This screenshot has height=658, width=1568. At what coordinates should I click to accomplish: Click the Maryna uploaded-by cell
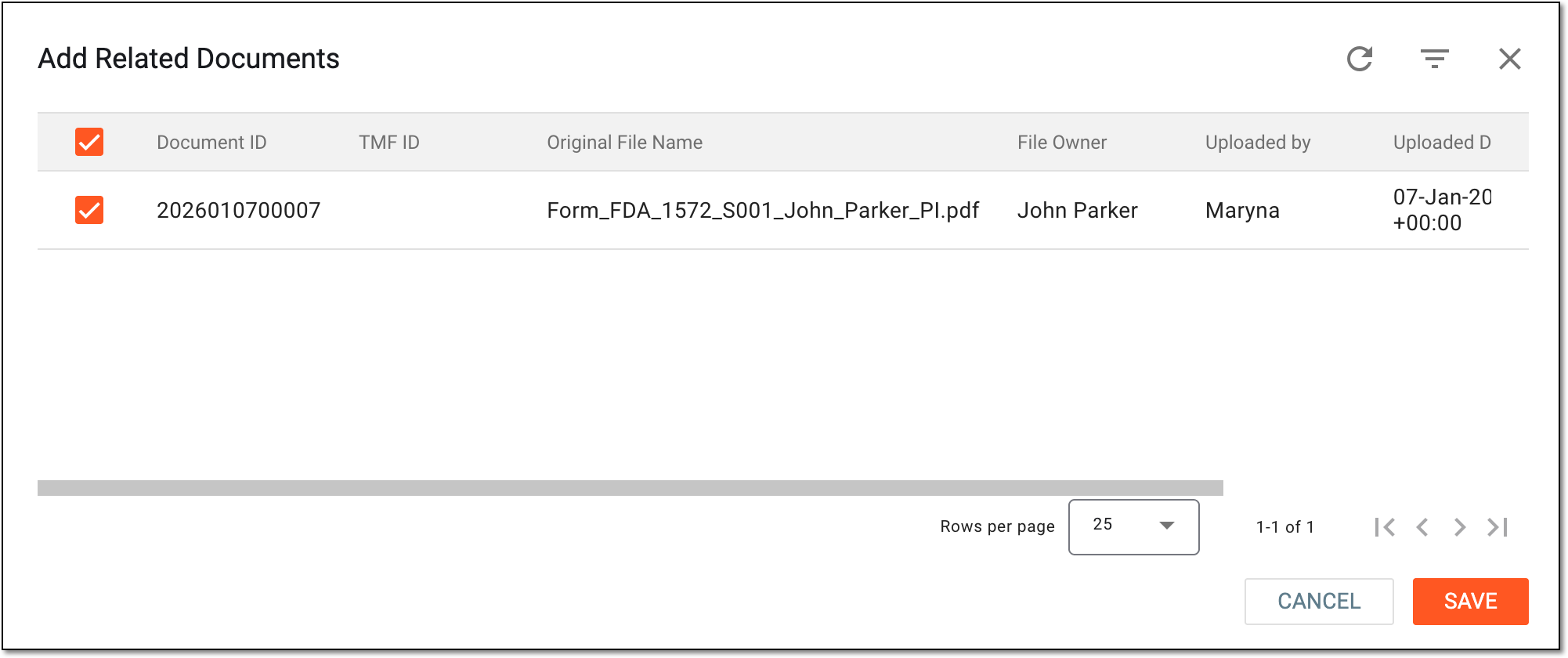coord(1242,210)
